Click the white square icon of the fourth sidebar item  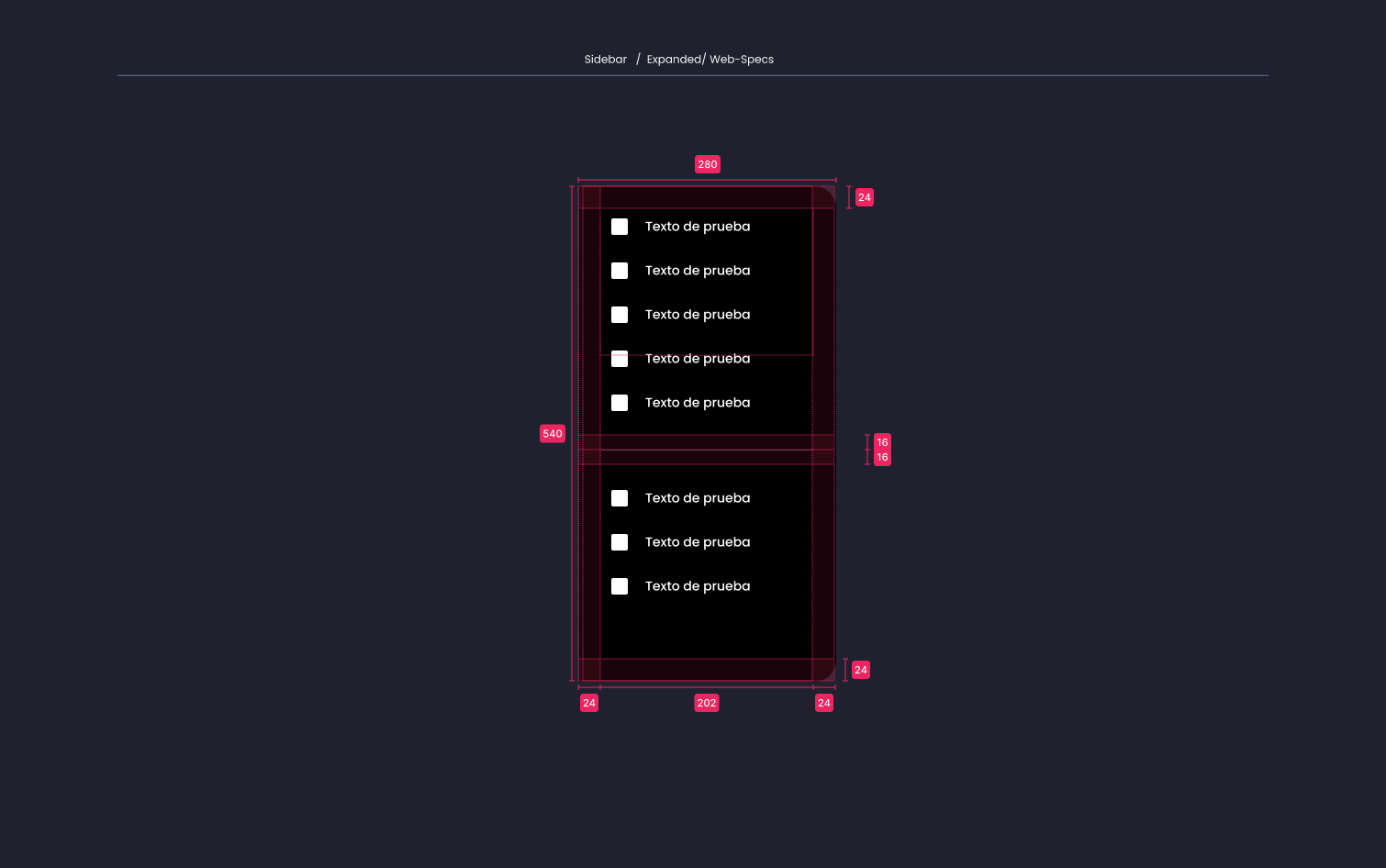[620, 359]
